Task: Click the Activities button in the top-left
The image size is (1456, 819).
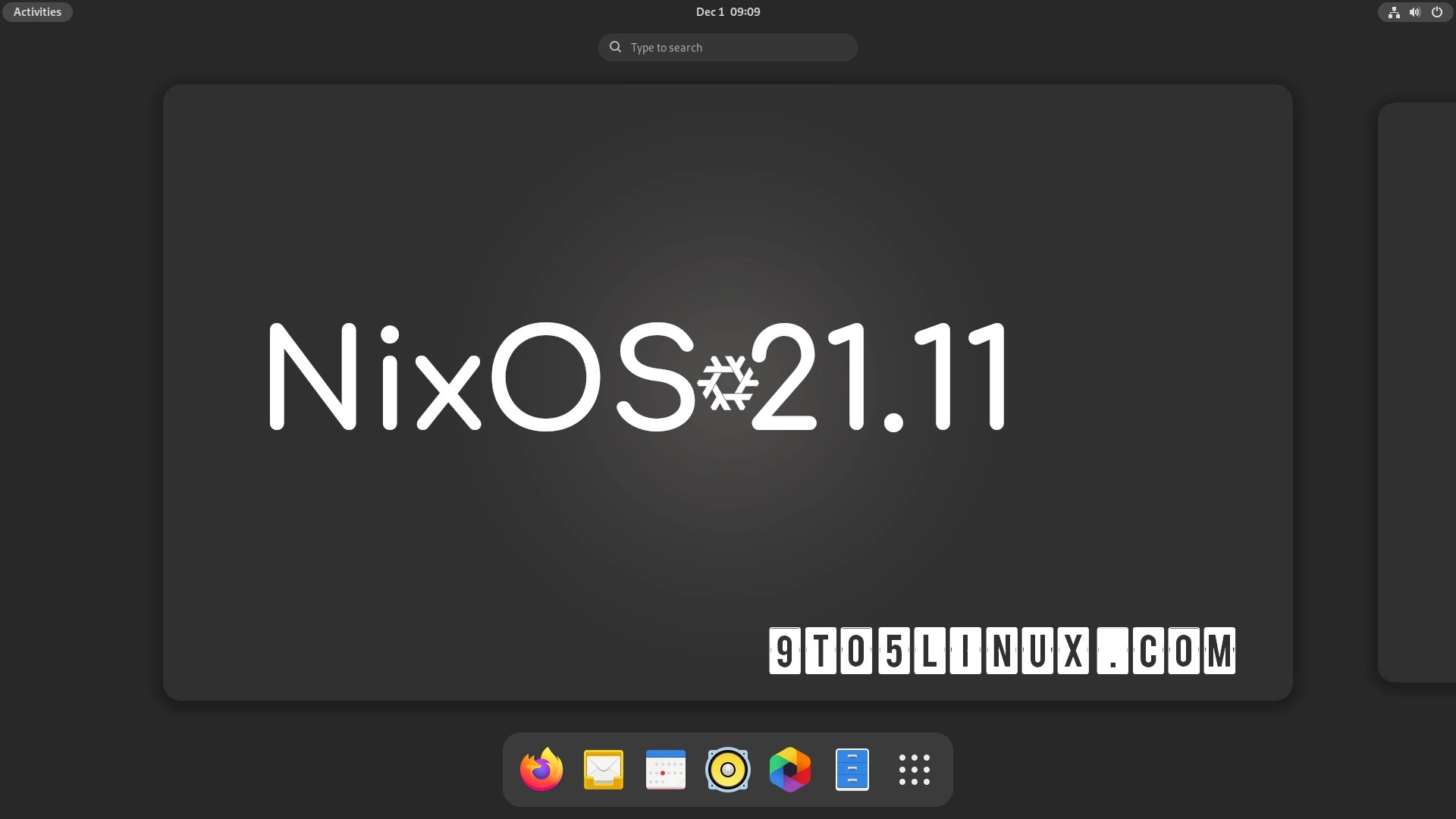Action: tap(36, 11)
